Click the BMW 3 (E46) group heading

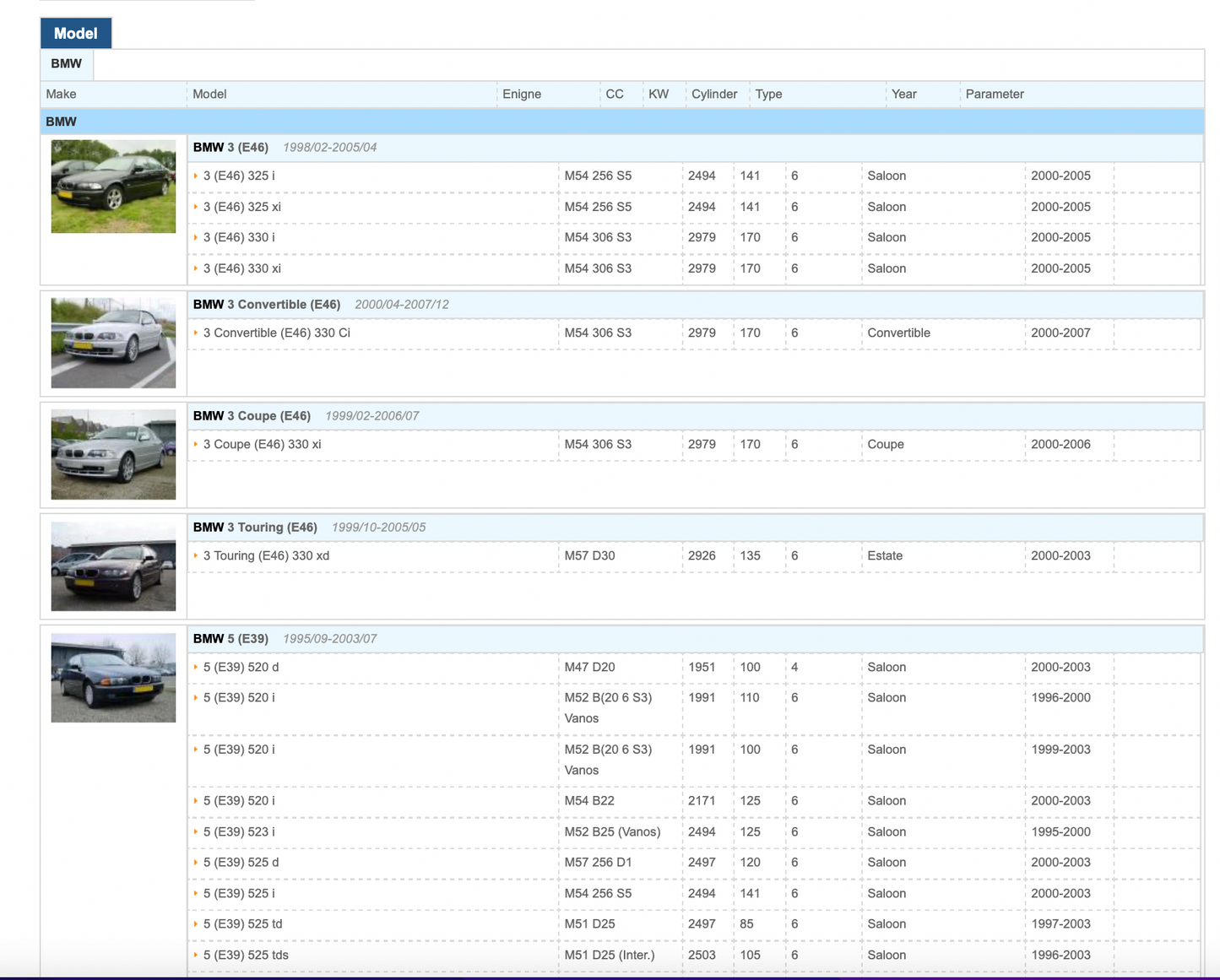pyautogui.click(x=230, y=148)
